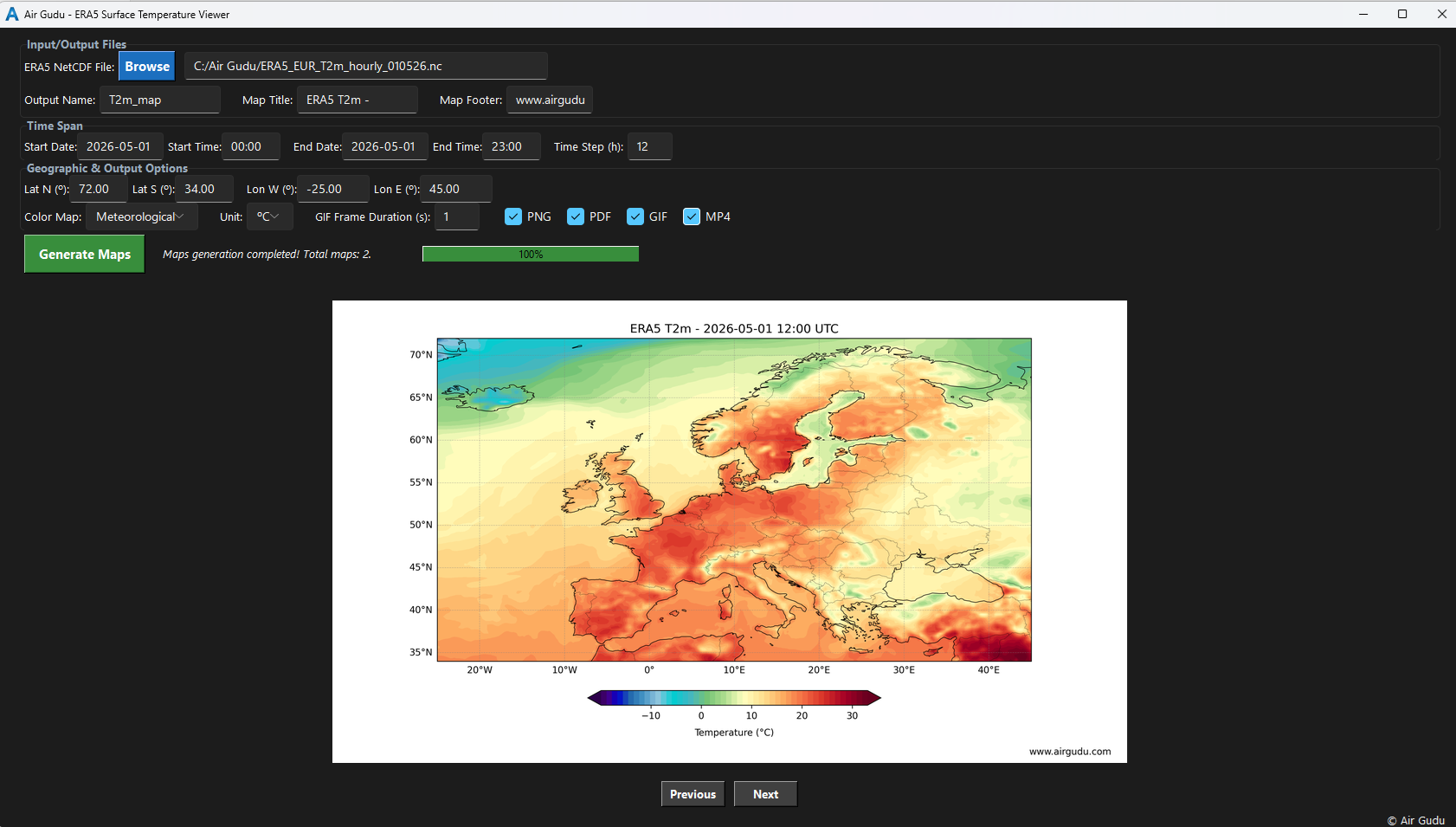The width and height of the screenshot is (1456, 827).
Task: Click the 100% progress bar
Action: (x=531, y=254)
